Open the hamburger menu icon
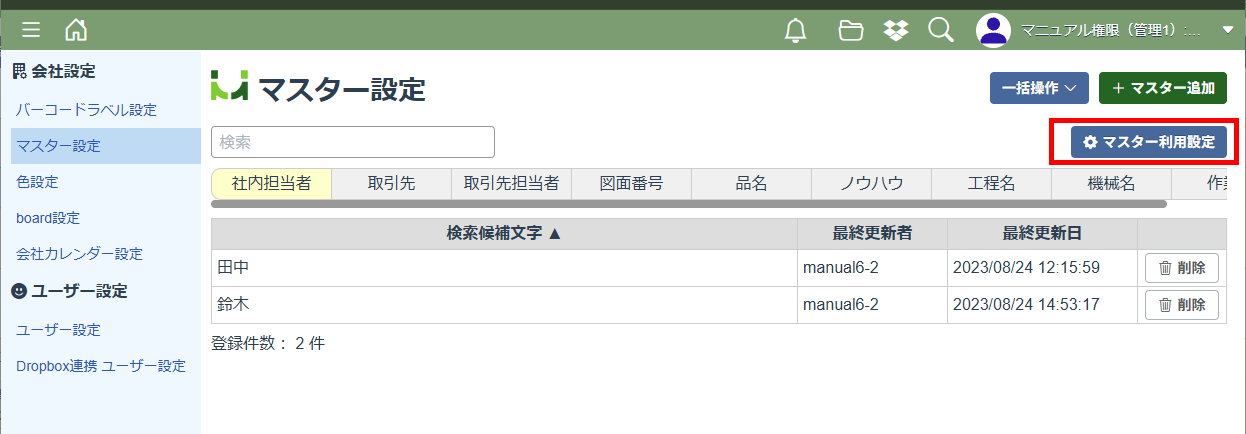 (31, 30)
